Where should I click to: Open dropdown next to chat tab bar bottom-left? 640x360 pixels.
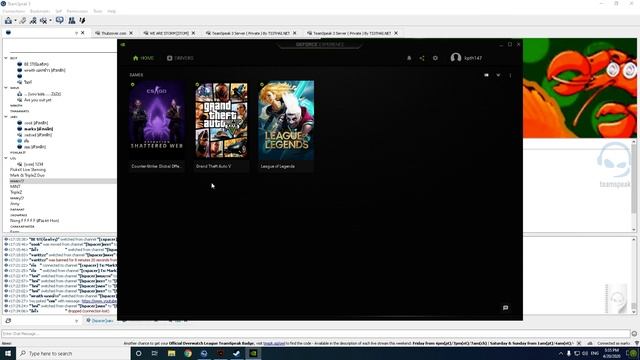tap(76, 321)
